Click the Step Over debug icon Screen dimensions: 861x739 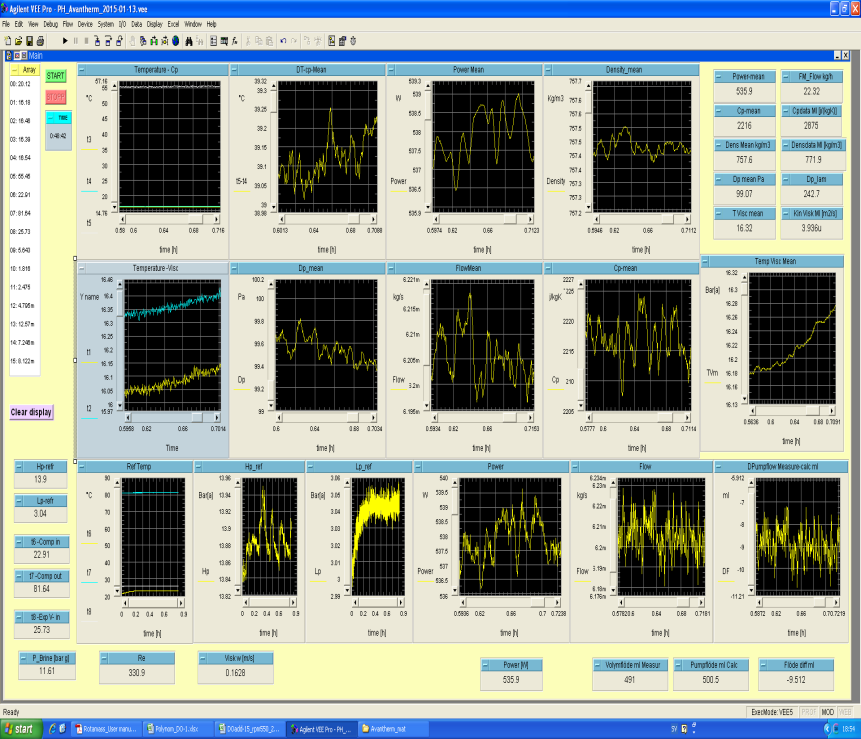coord(108,41)
